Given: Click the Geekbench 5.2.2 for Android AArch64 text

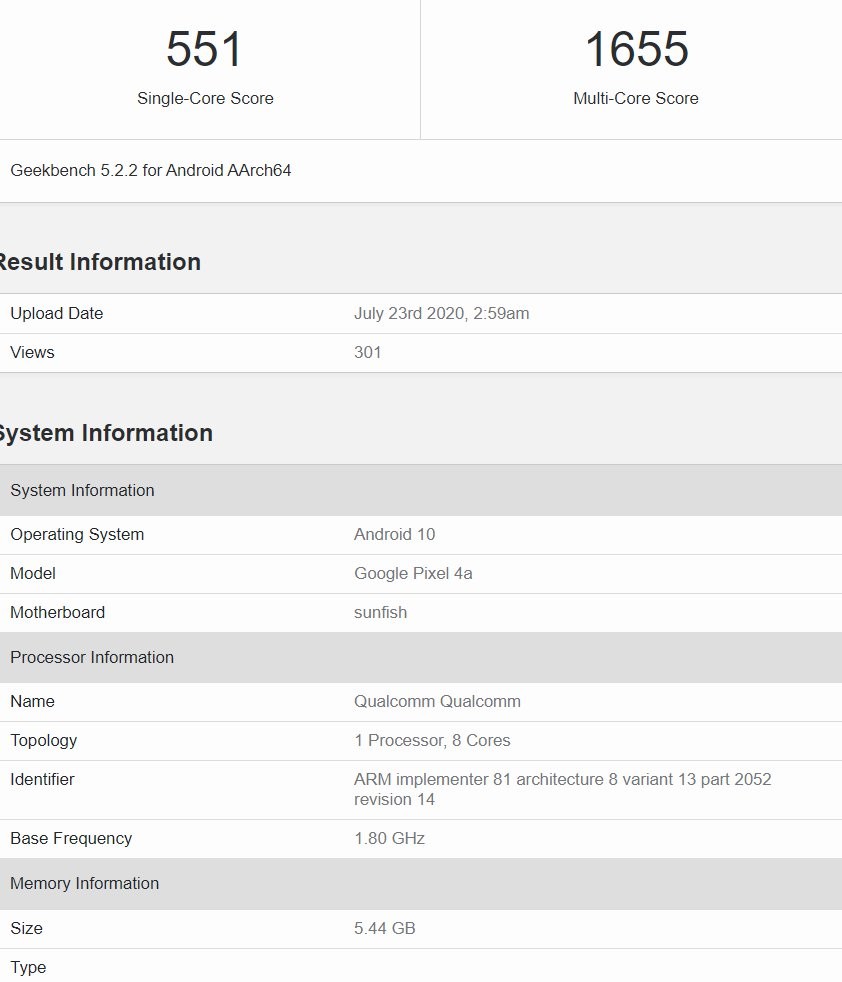Looking at the screenshot, I should point(151,170).
